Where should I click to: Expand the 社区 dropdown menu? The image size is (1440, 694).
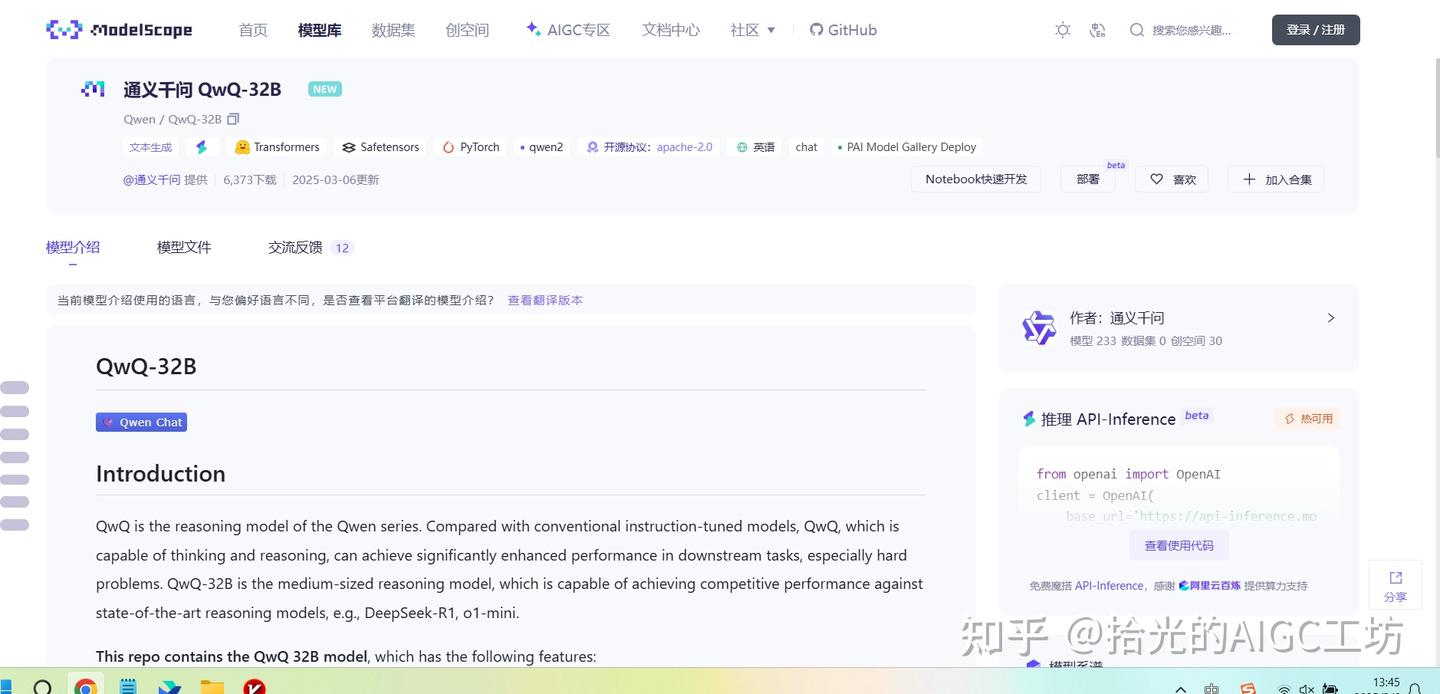(752, 30)
